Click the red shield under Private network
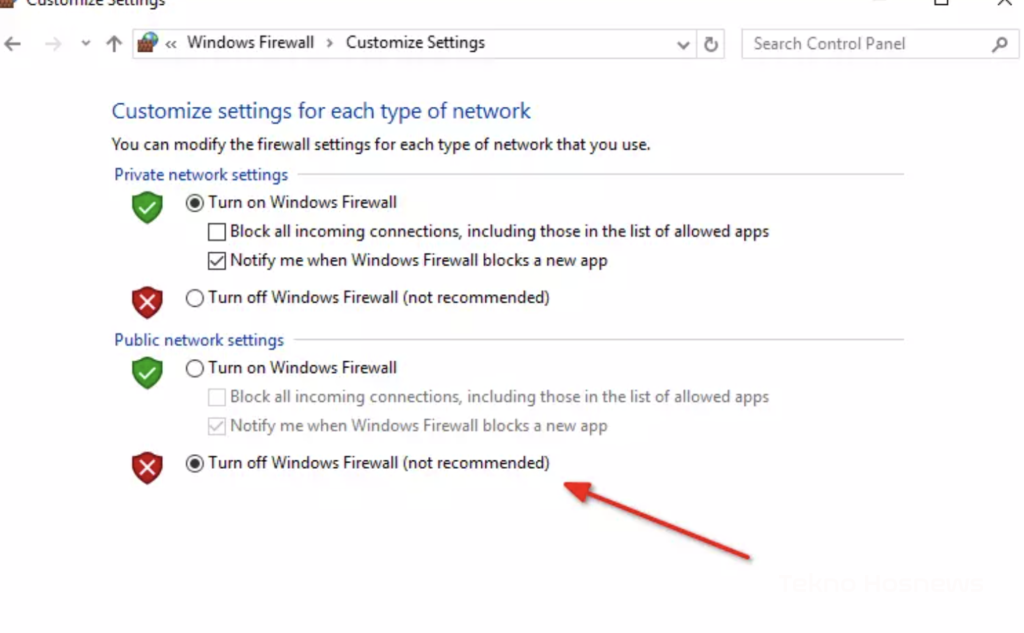 [147, 302]
